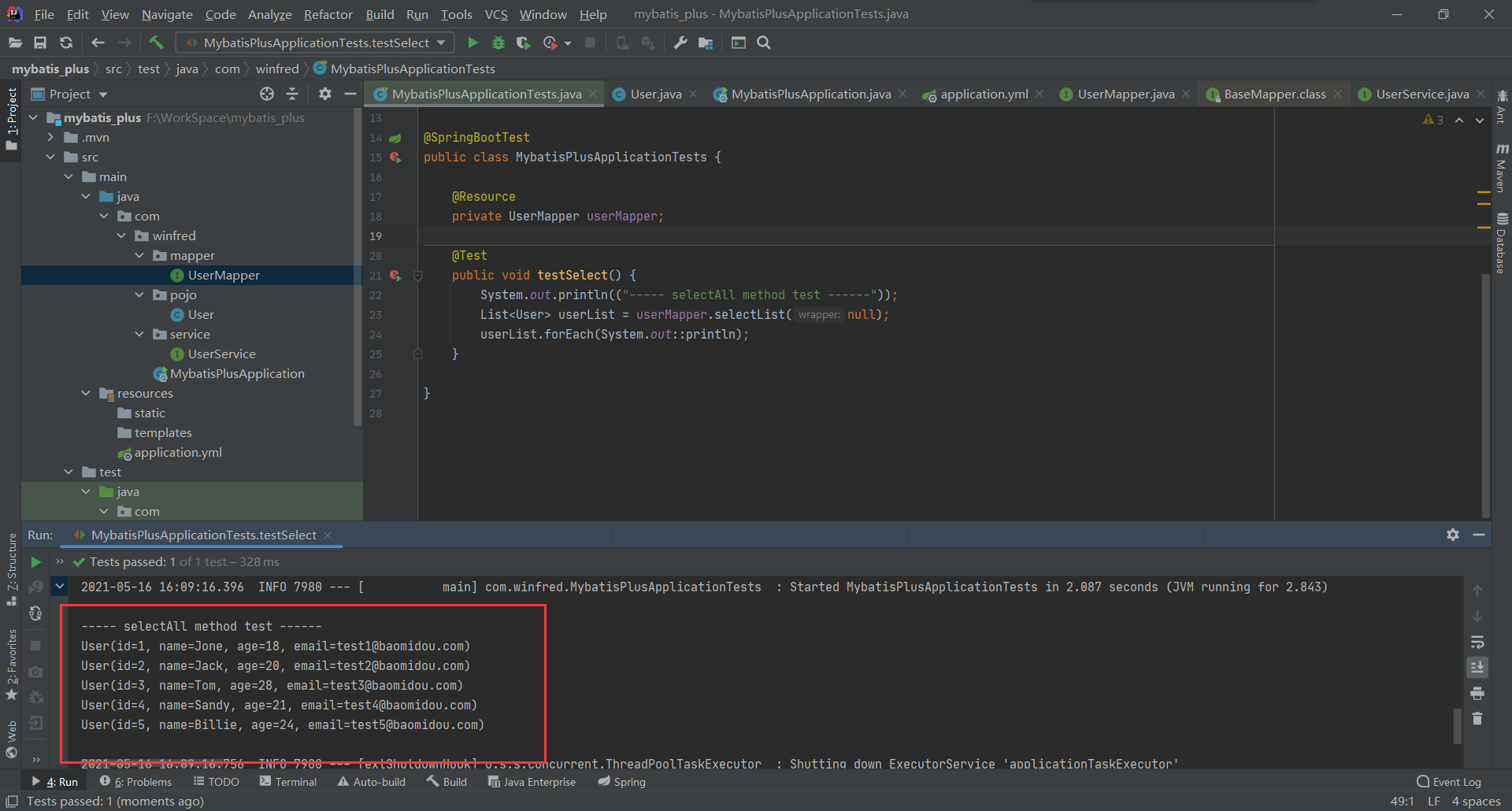Clear console output with trash icon
The width and height of the screenshot is (1512, 811).
[x=1477, y=719]
